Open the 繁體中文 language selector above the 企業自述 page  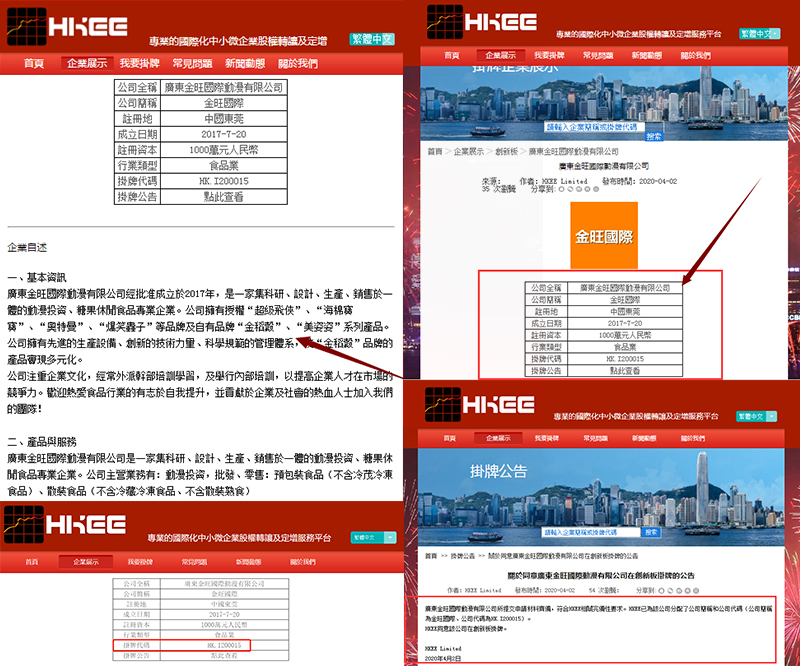click(372, 40)
